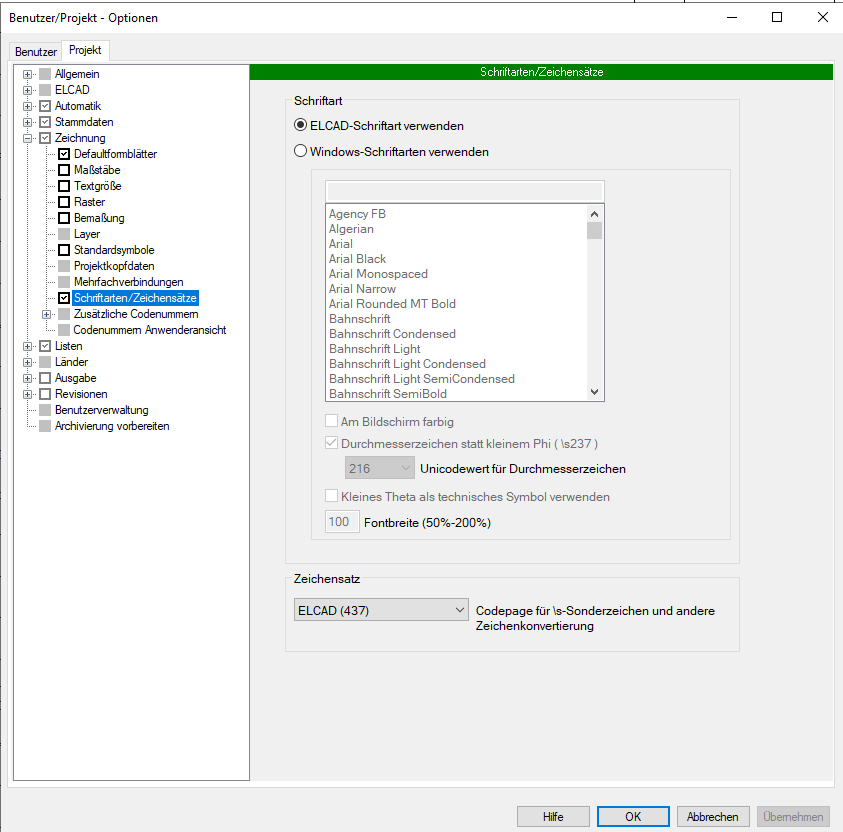Maximize the Optionen dialog window
This screenshot has height=832, width=843.
777,17
